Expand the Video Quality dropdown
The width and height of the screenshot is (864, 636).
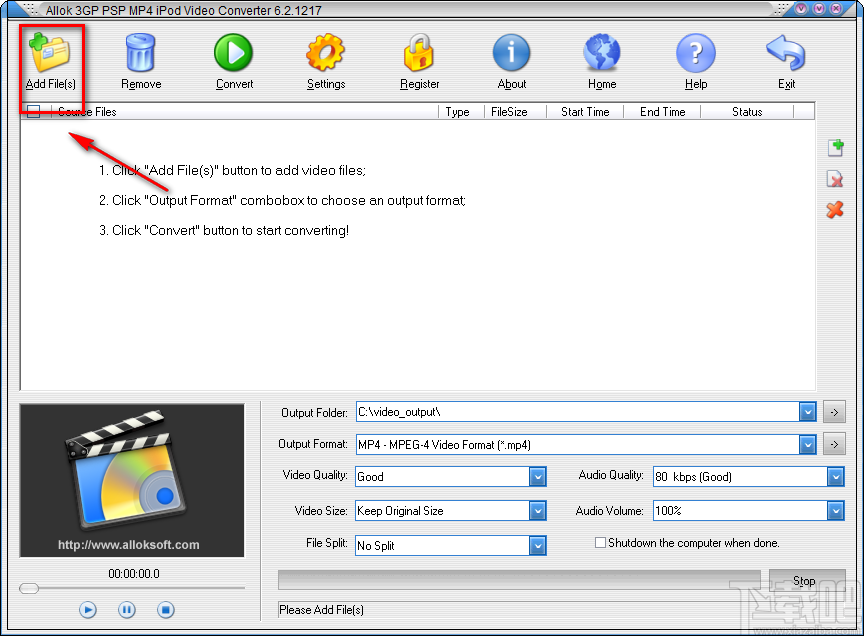click(538, 477)
